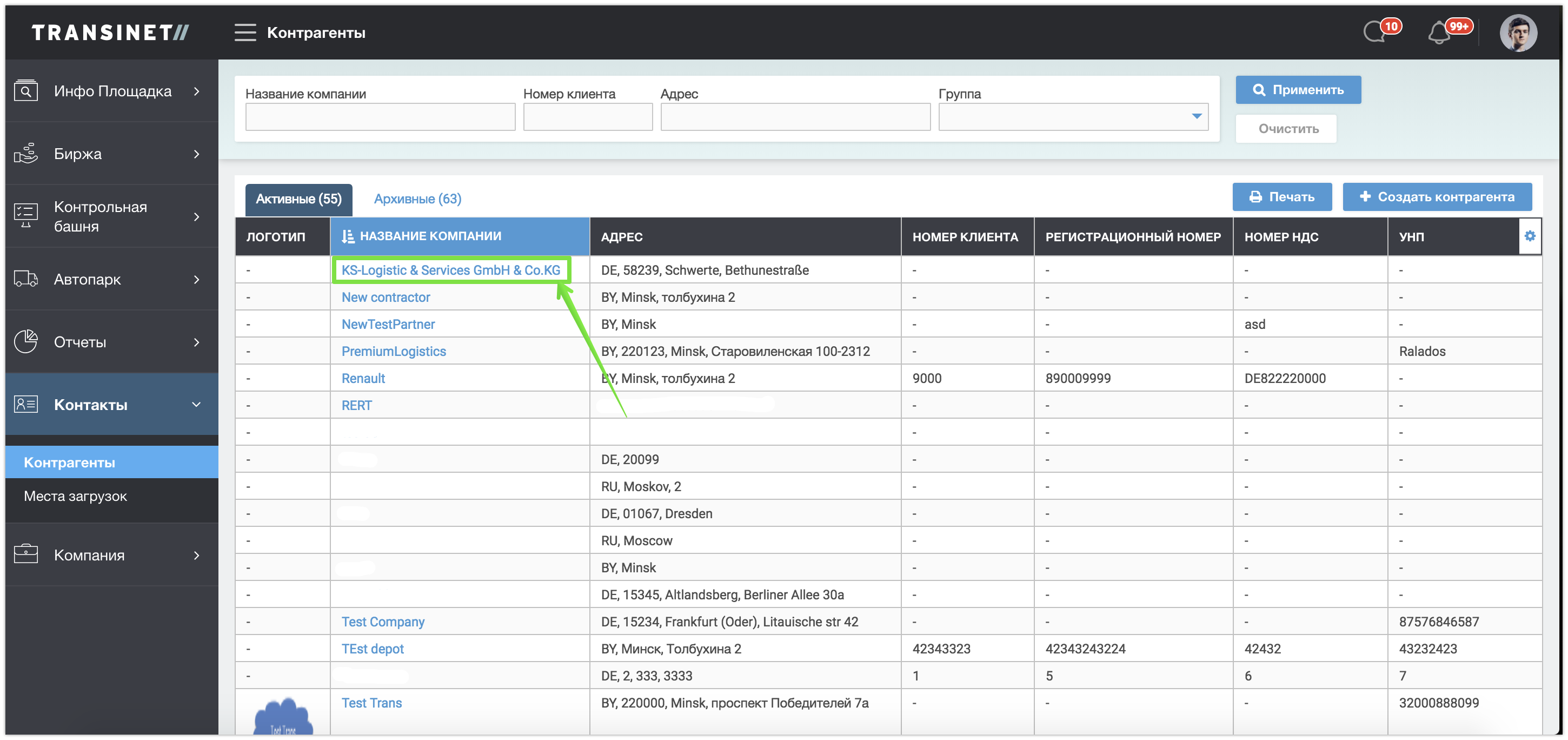Expand Инфо Площадка menu chevron
Screen dimensions: 1568x740
(x=197, y=91)
